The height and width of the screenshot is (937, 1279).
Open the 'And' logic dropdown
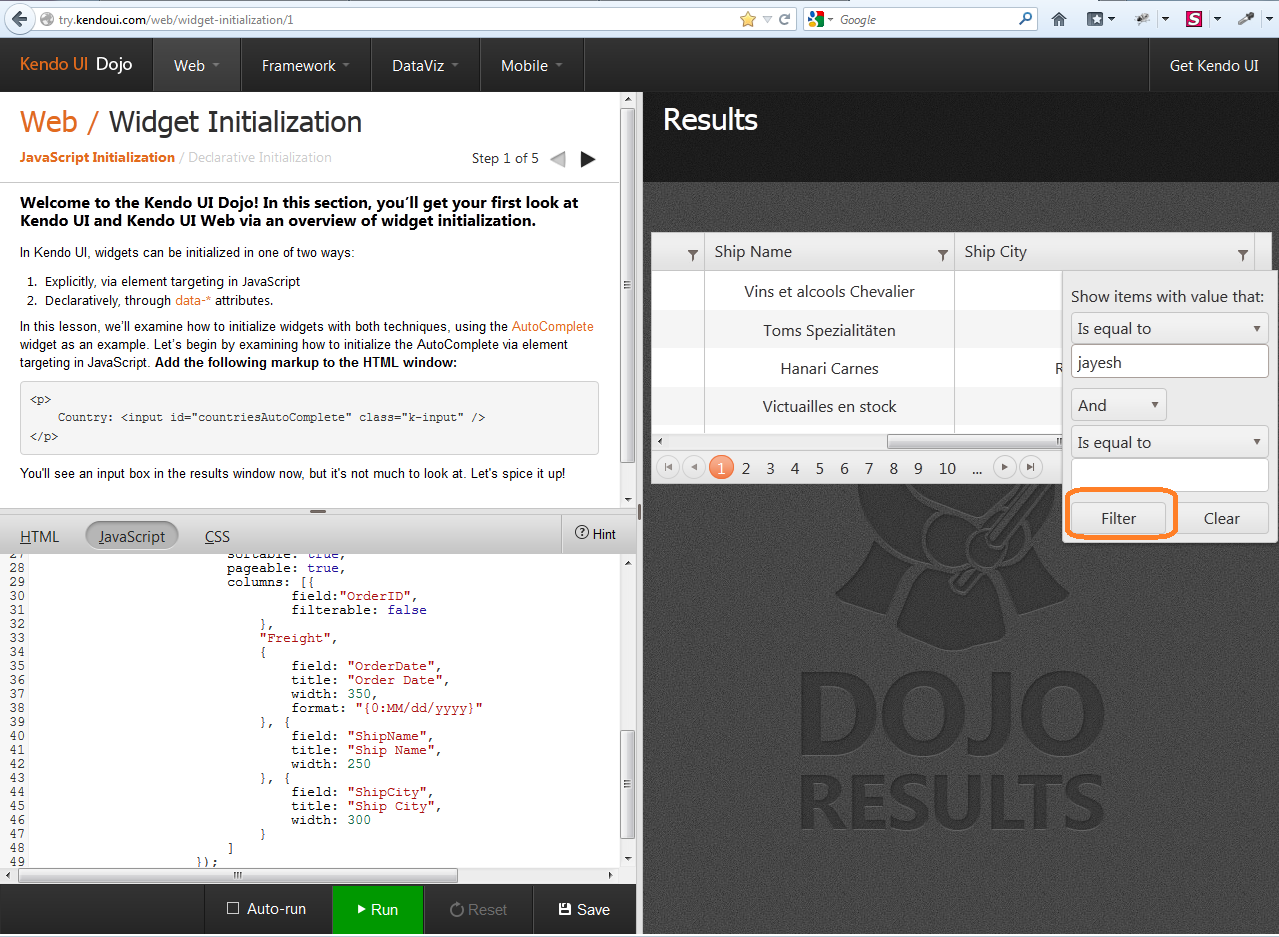tap(1118, 405)
